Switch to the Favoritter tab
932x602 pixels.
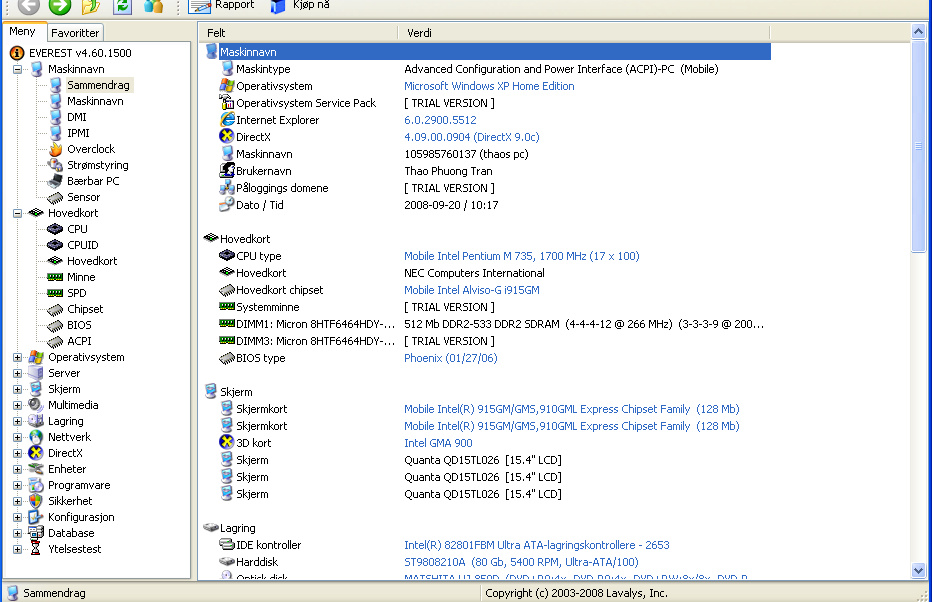76,33
